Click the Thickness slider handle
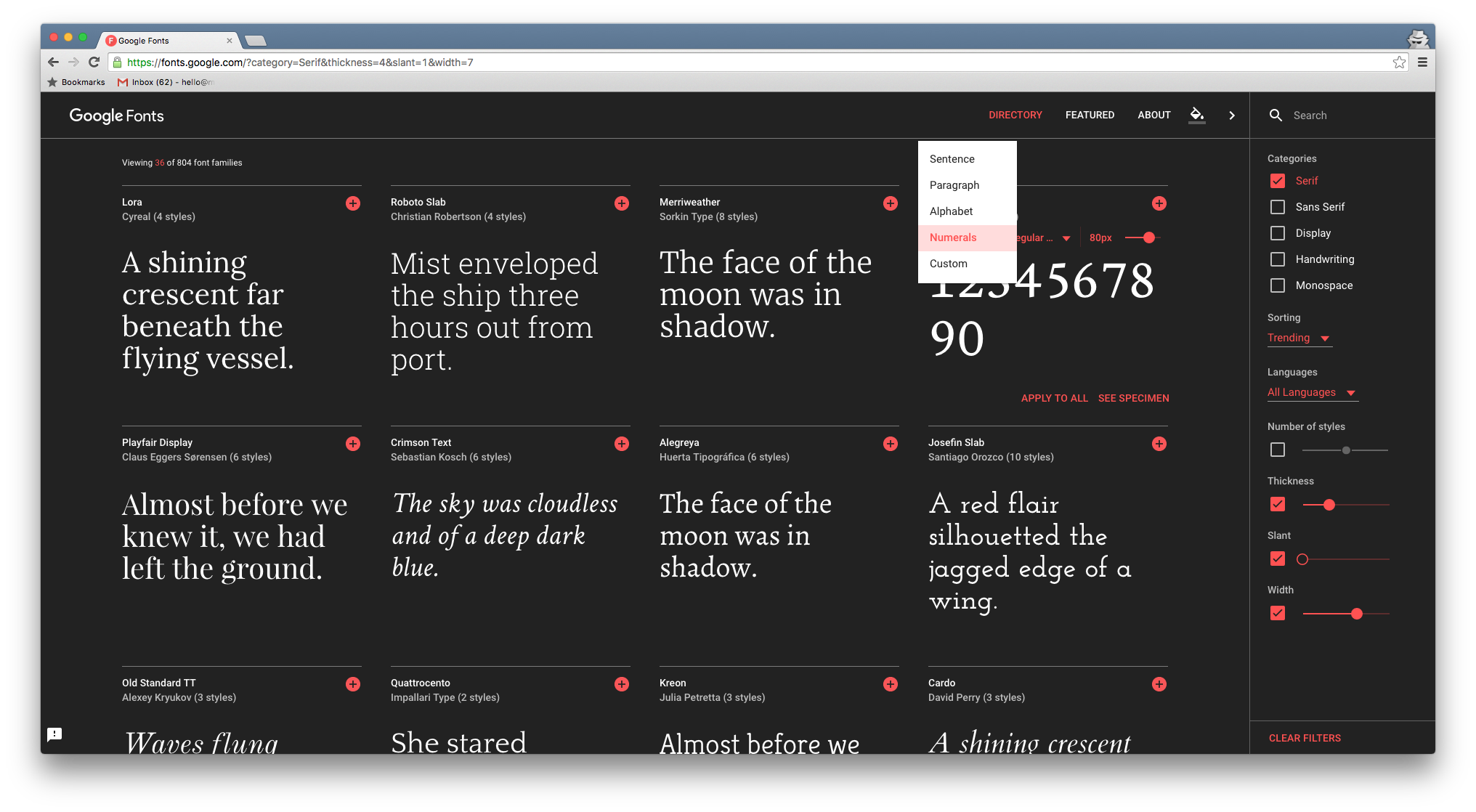Viewport: 1476px width, 812px height. [x=1329, y=505]
